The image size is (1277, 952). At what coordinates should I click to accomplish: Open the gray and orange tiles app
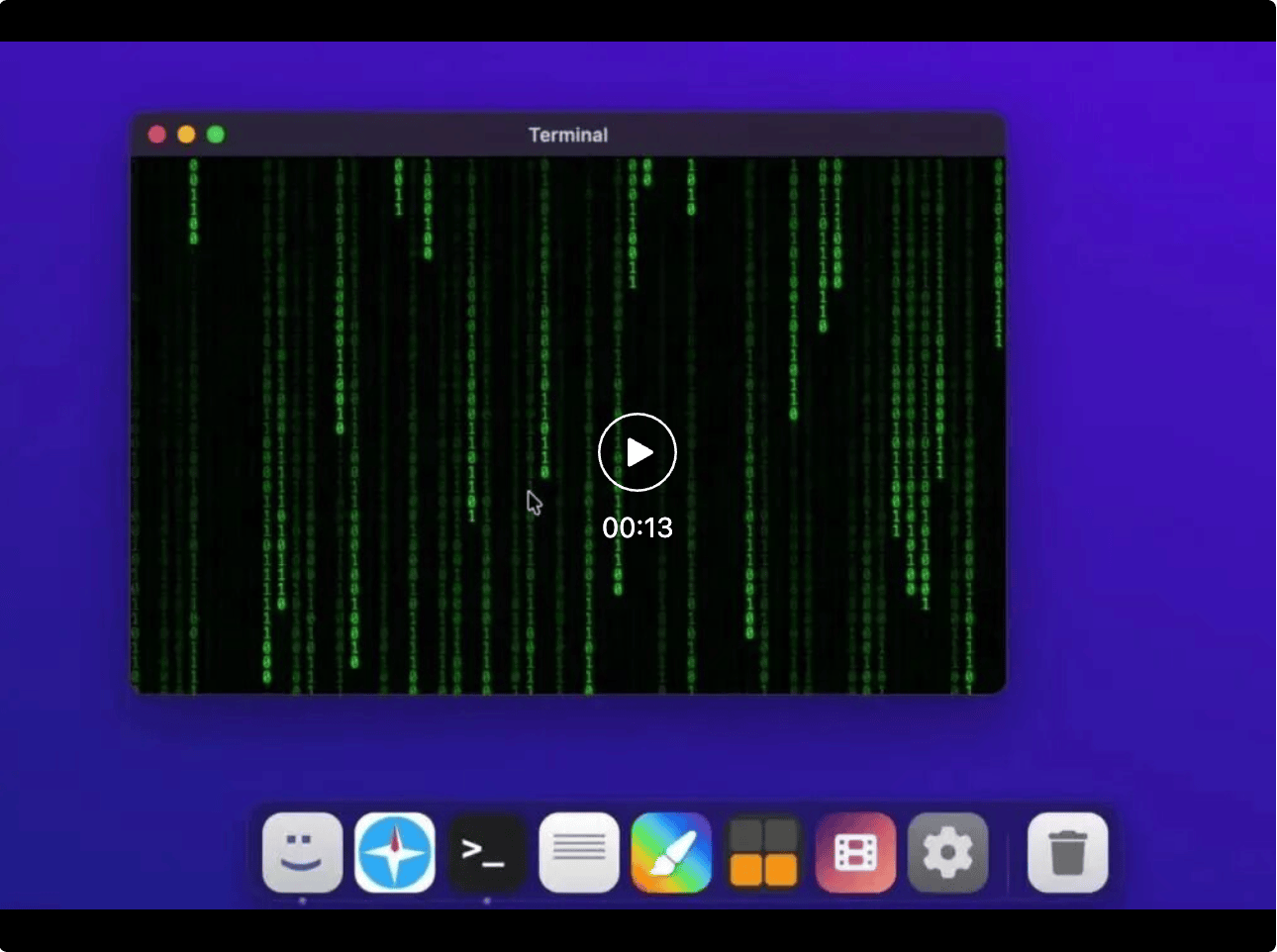tap(763, 852)
